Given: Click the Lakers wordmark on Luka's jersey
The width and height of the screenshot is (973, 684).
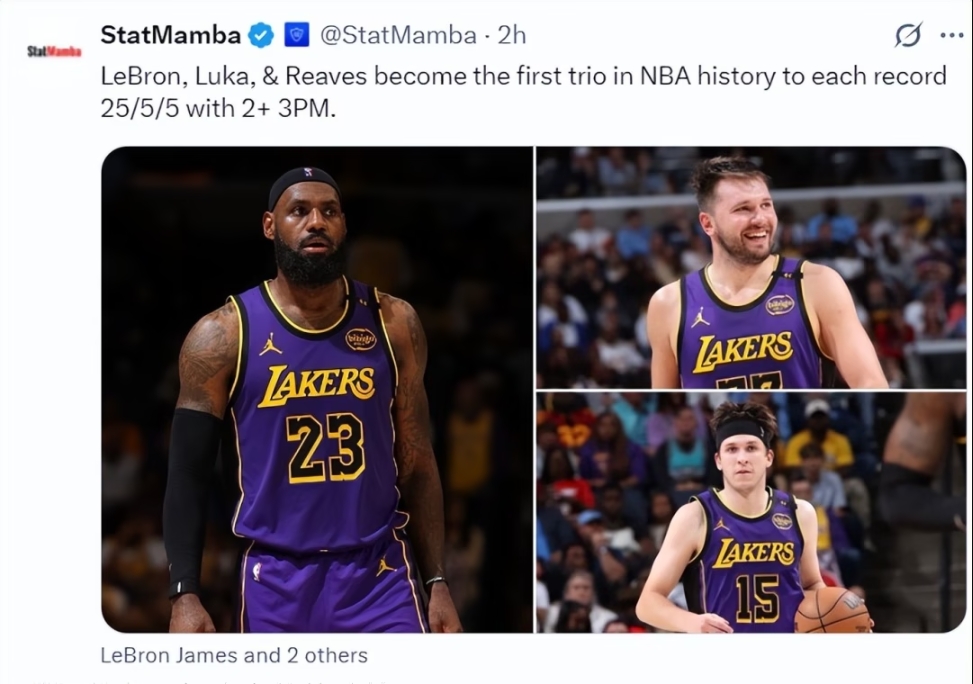Looking at the screenshot, I should point(744,347).
